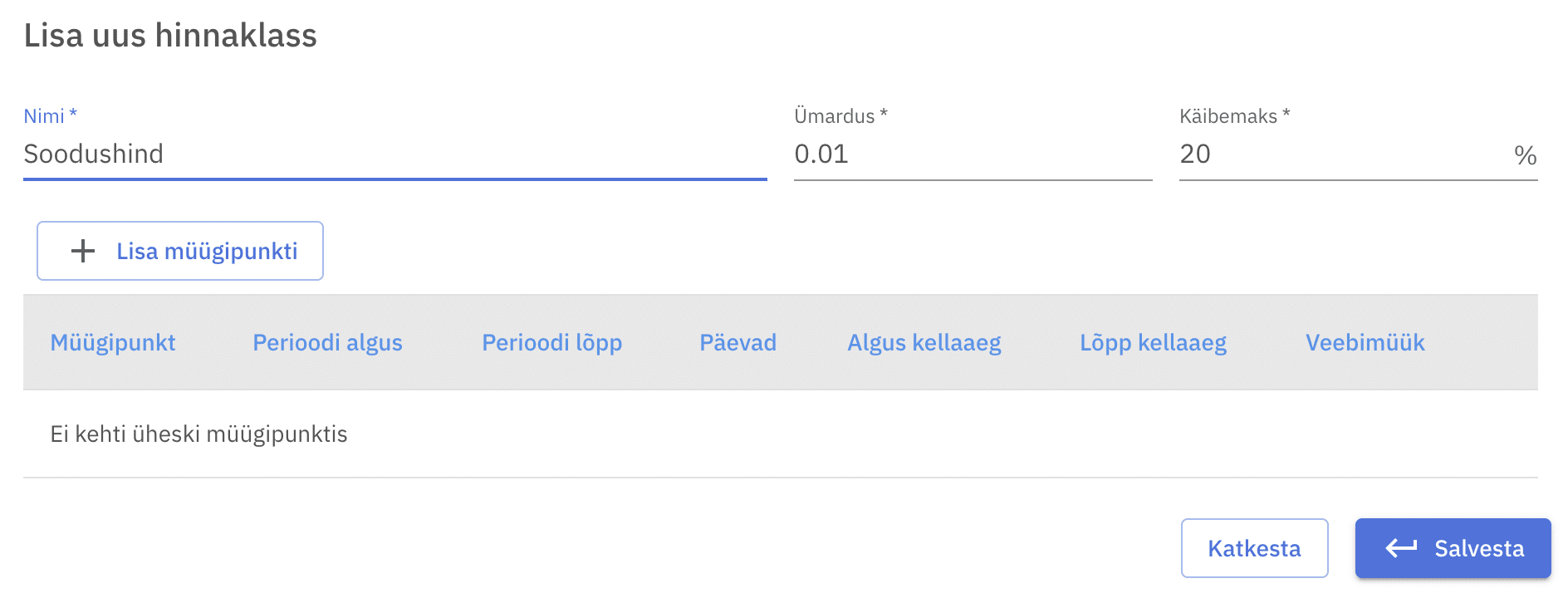Click the Perioodi algus column header
This screenshot has height=593, width=1568.
click(327, 342)
